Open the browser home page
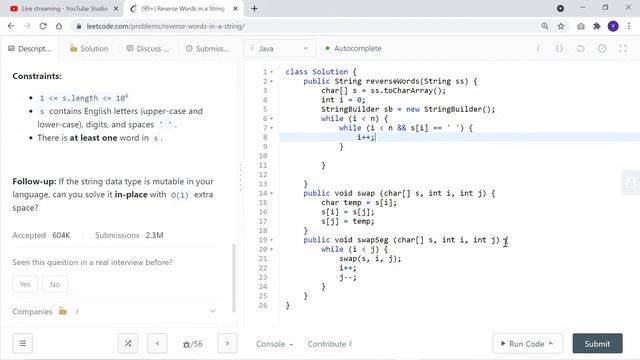This screenshot has width=640, height=360. [x=59, y=26]
